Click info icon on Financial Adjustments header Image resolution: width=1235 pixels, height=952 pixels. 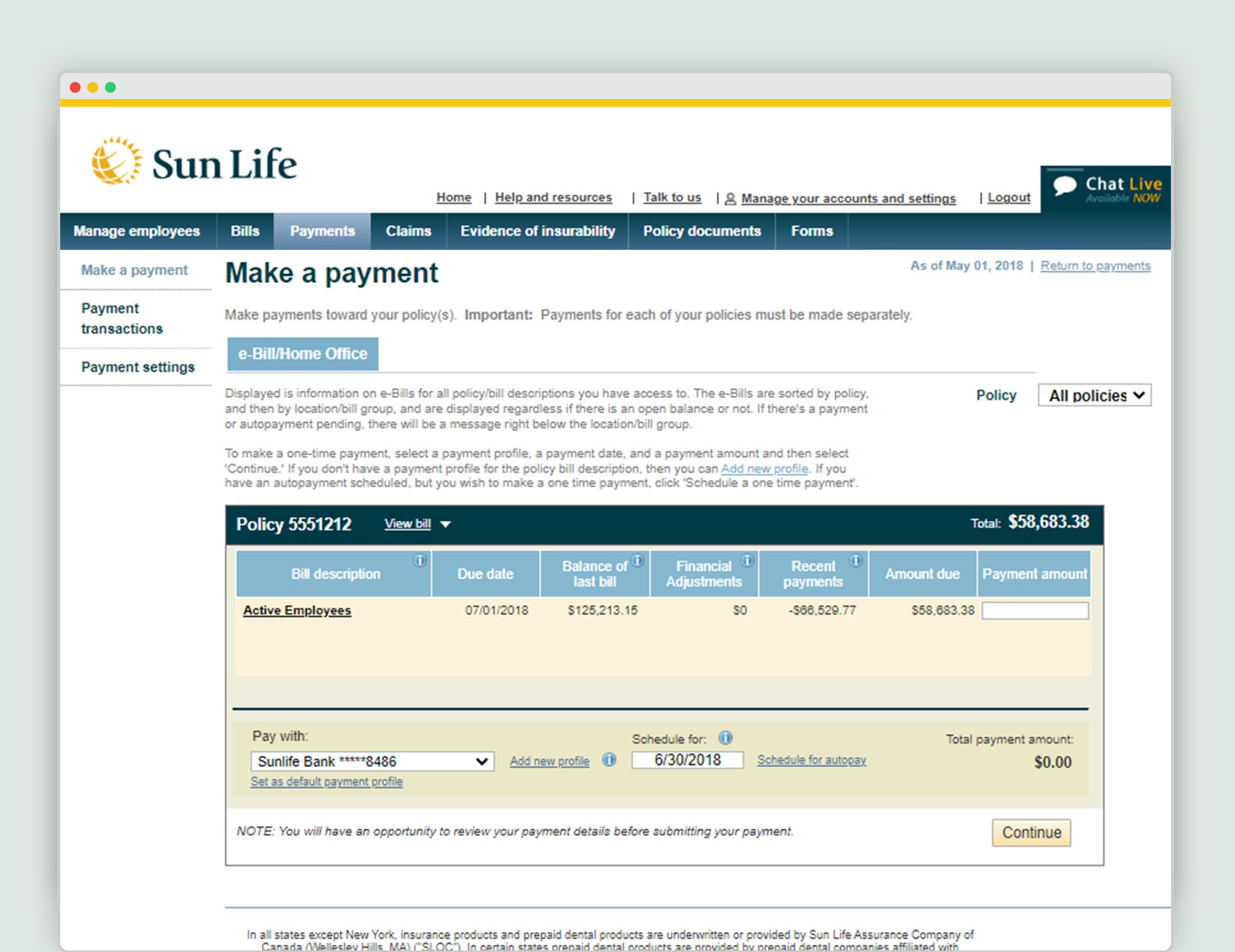click(747, 561)
